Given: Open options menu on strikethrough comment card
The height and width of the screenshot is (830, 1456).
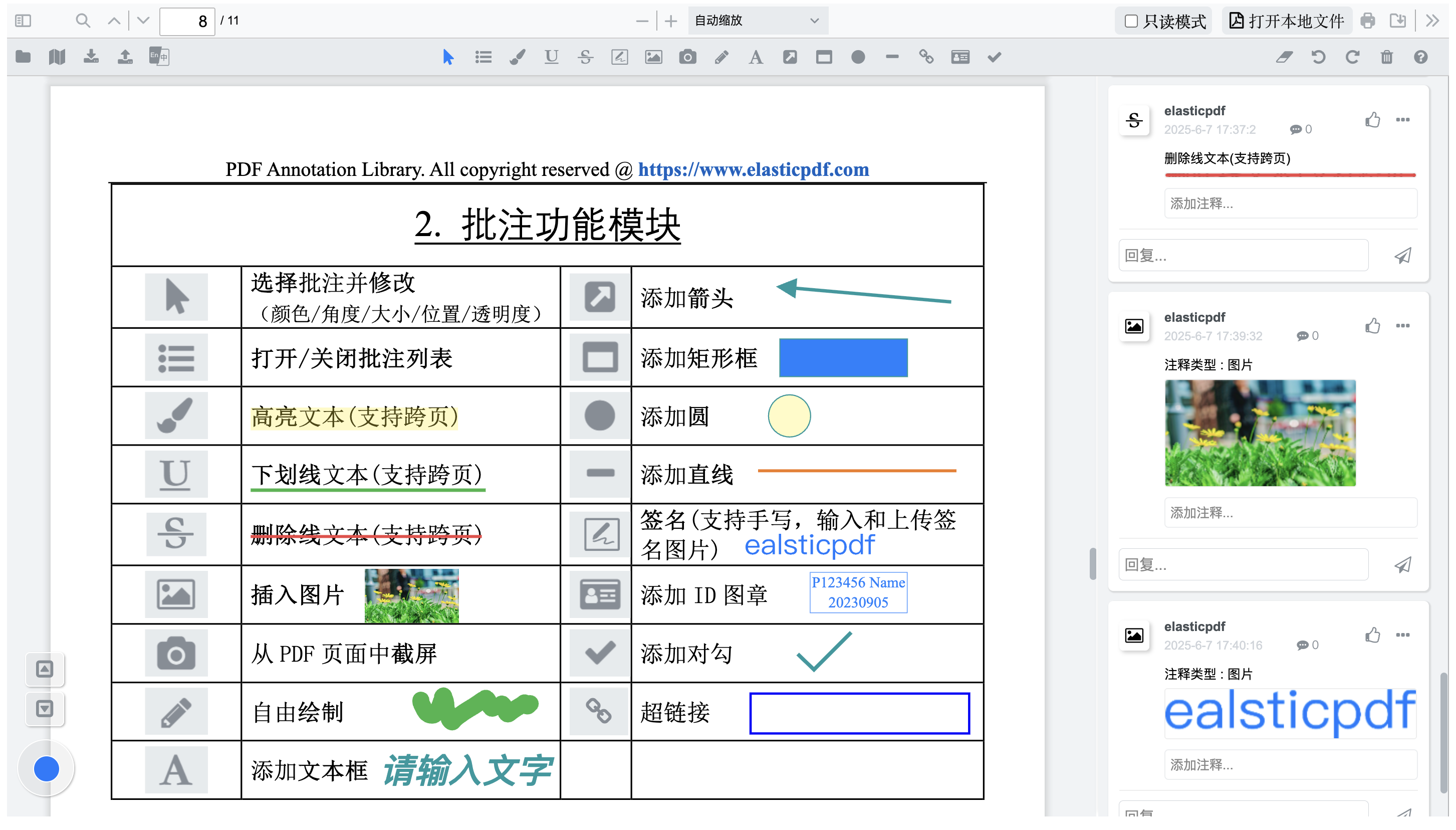Looking at the screenshot, I should [1402, 120].
